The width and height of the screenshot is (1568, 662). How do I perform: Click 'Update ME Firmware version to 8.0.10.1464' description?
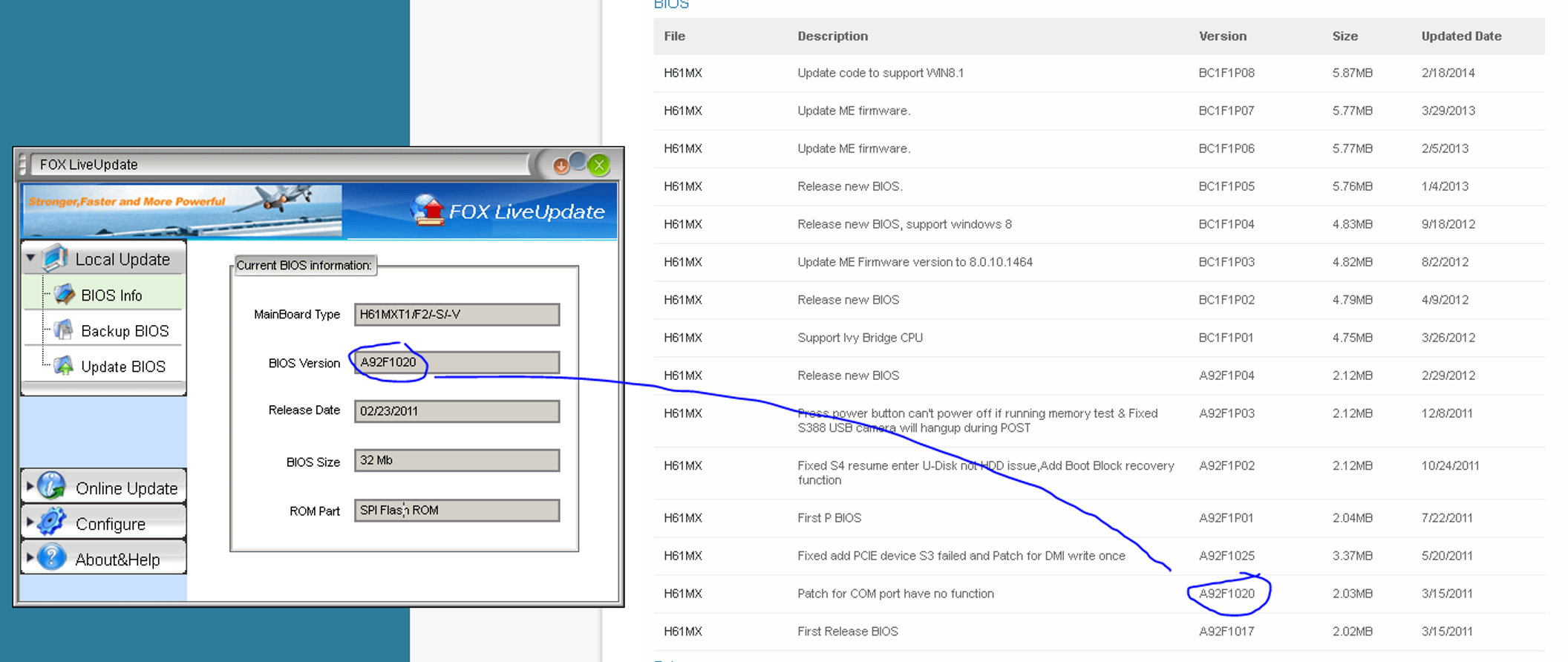click(915, 262)
